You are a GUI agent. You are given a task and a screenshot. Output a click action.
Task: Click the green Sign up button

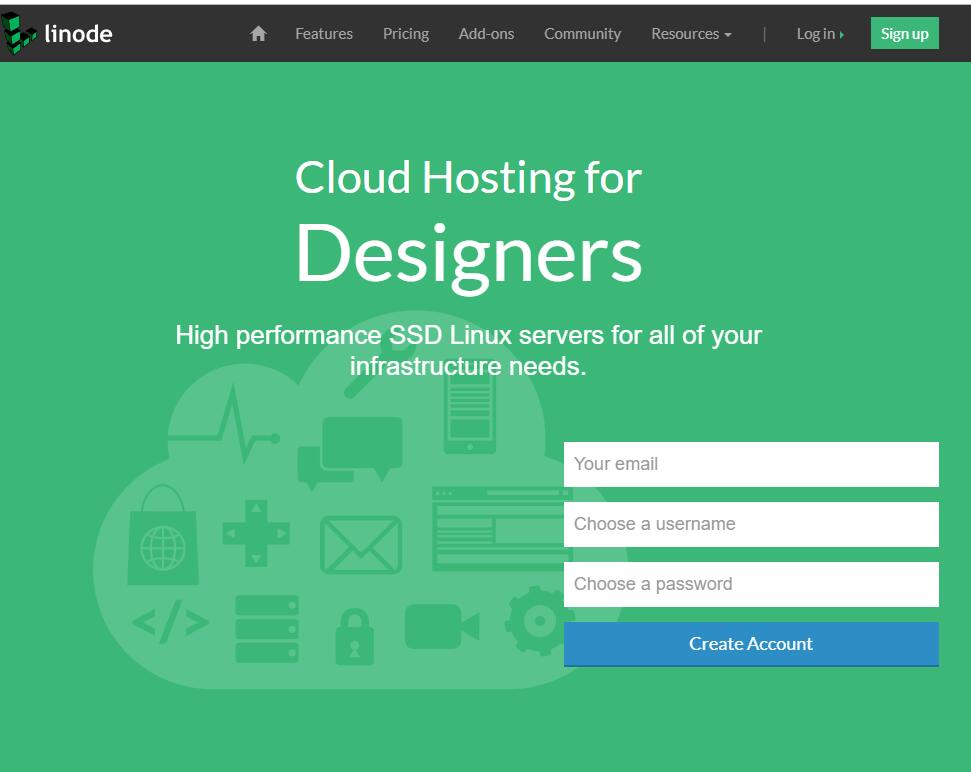(x=904, y=33)
